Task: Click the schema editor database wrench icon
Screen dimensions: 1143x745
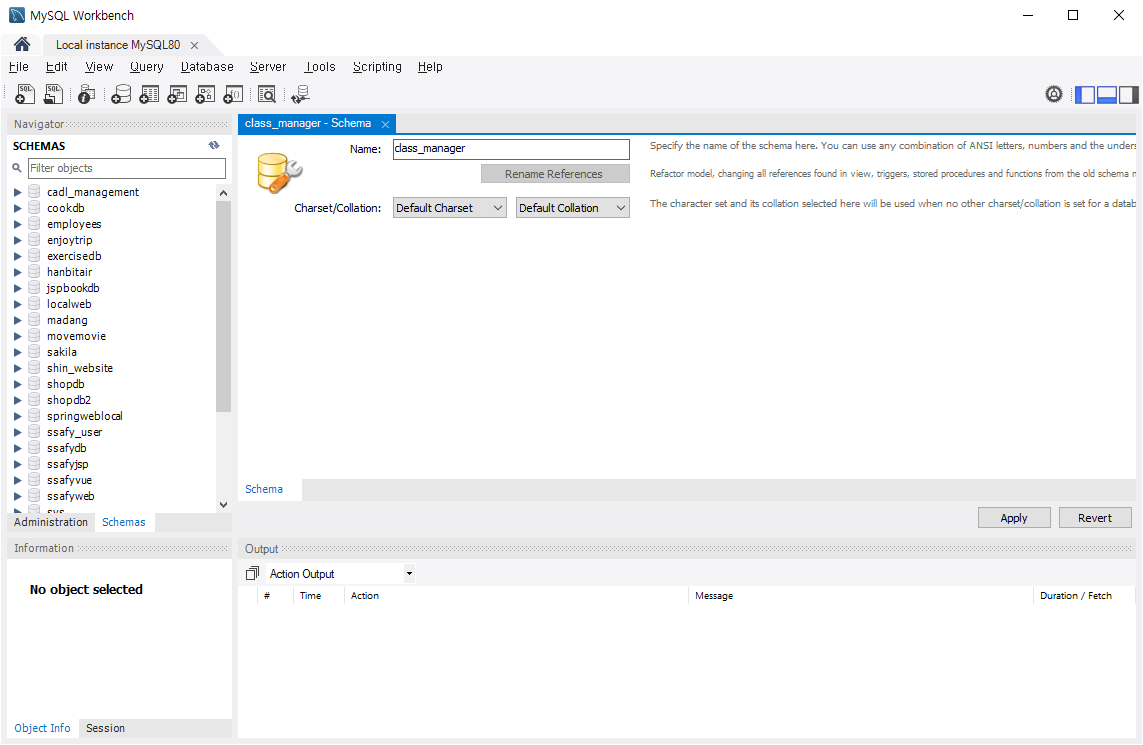Action: point(279,173)
